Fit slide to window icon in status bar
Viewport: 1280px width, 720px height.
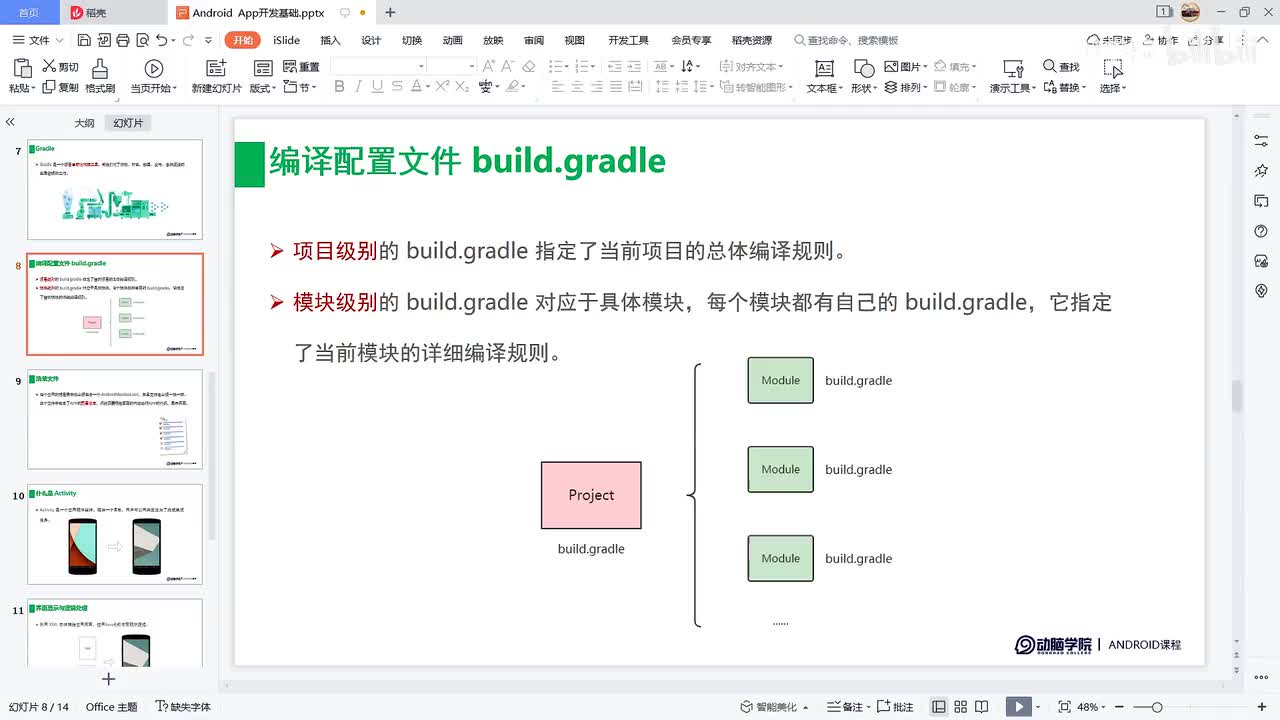coord(1064,707)
